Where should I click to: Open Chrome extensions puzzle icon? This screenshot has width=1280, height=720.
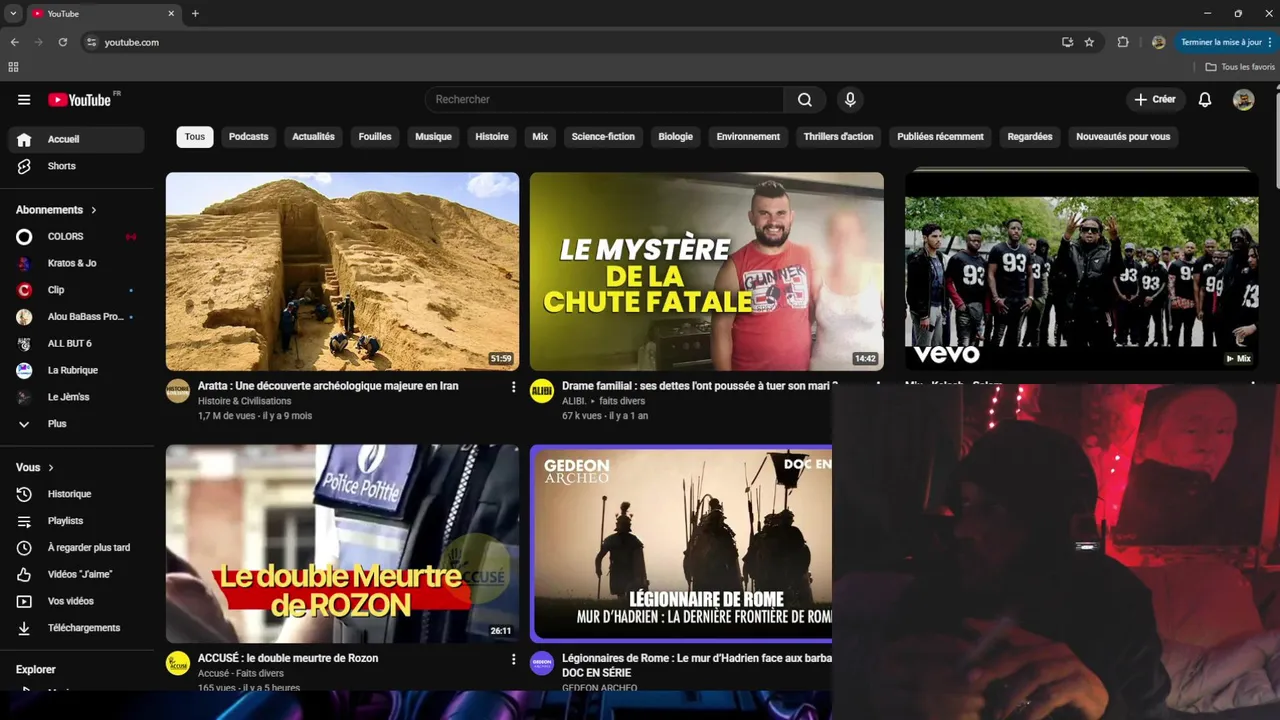(1123, 42)
